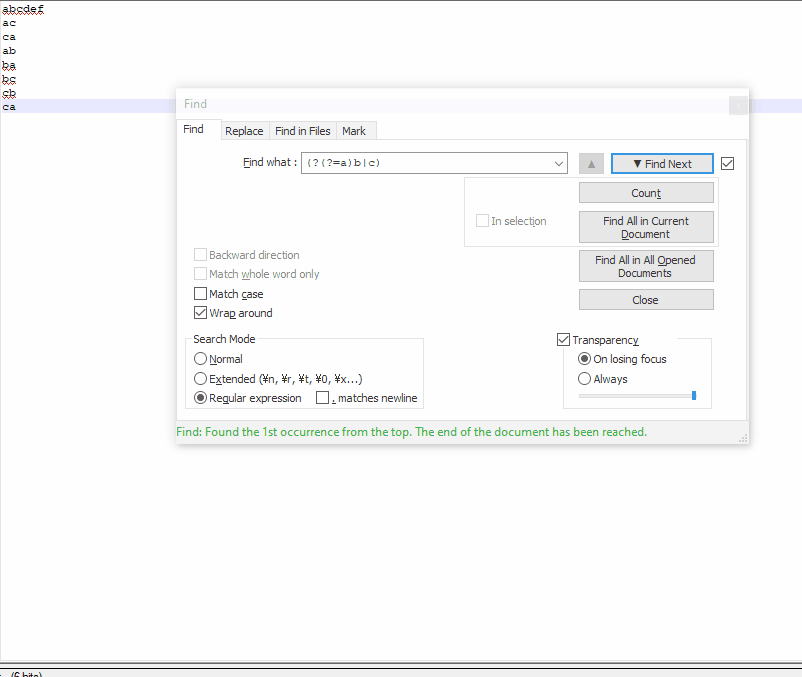Select the Always transparency radio button
Image resolution: width=802 pixels, height=677 pixels.
584,378
